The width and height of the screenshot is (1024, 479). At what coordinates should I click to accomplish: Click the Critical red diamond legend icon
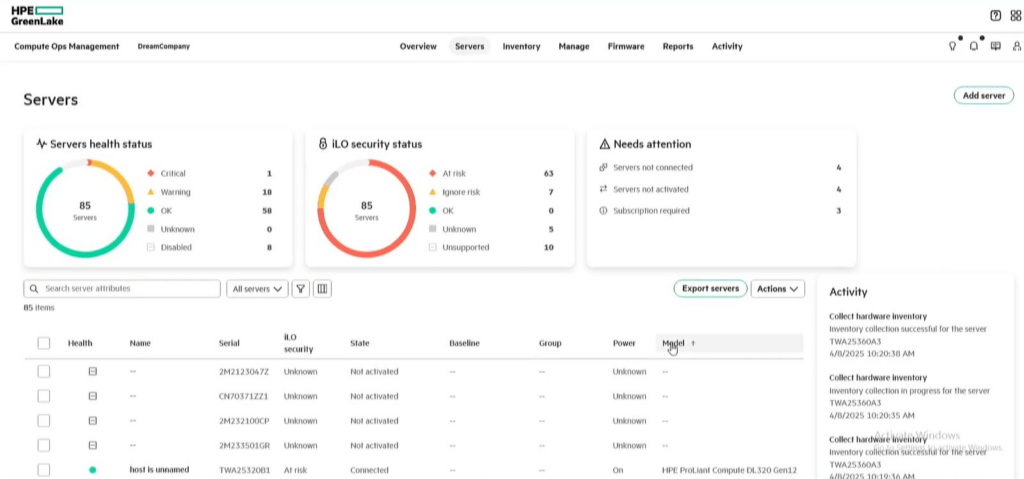pos(150,173)
